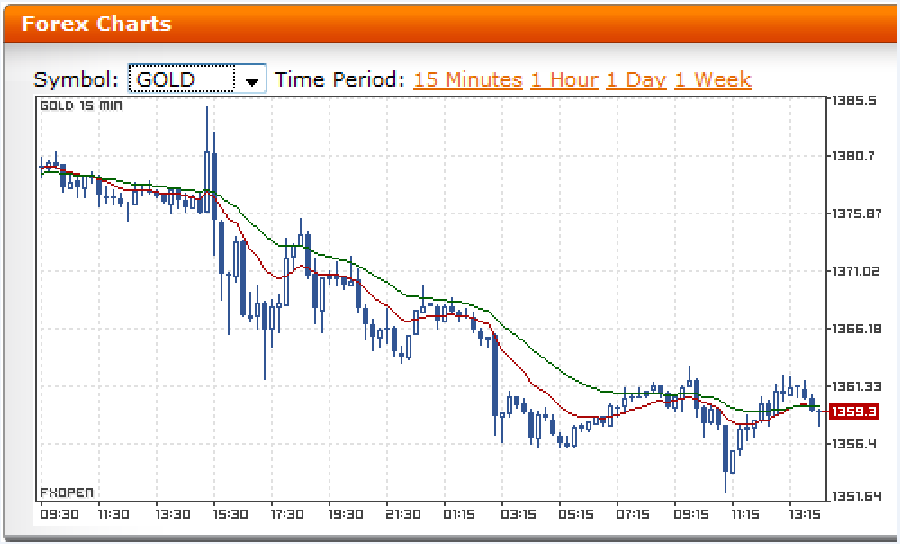Screen dimensions: 900x544
Task: Click the Symbol: label
Action: (76, 80)
